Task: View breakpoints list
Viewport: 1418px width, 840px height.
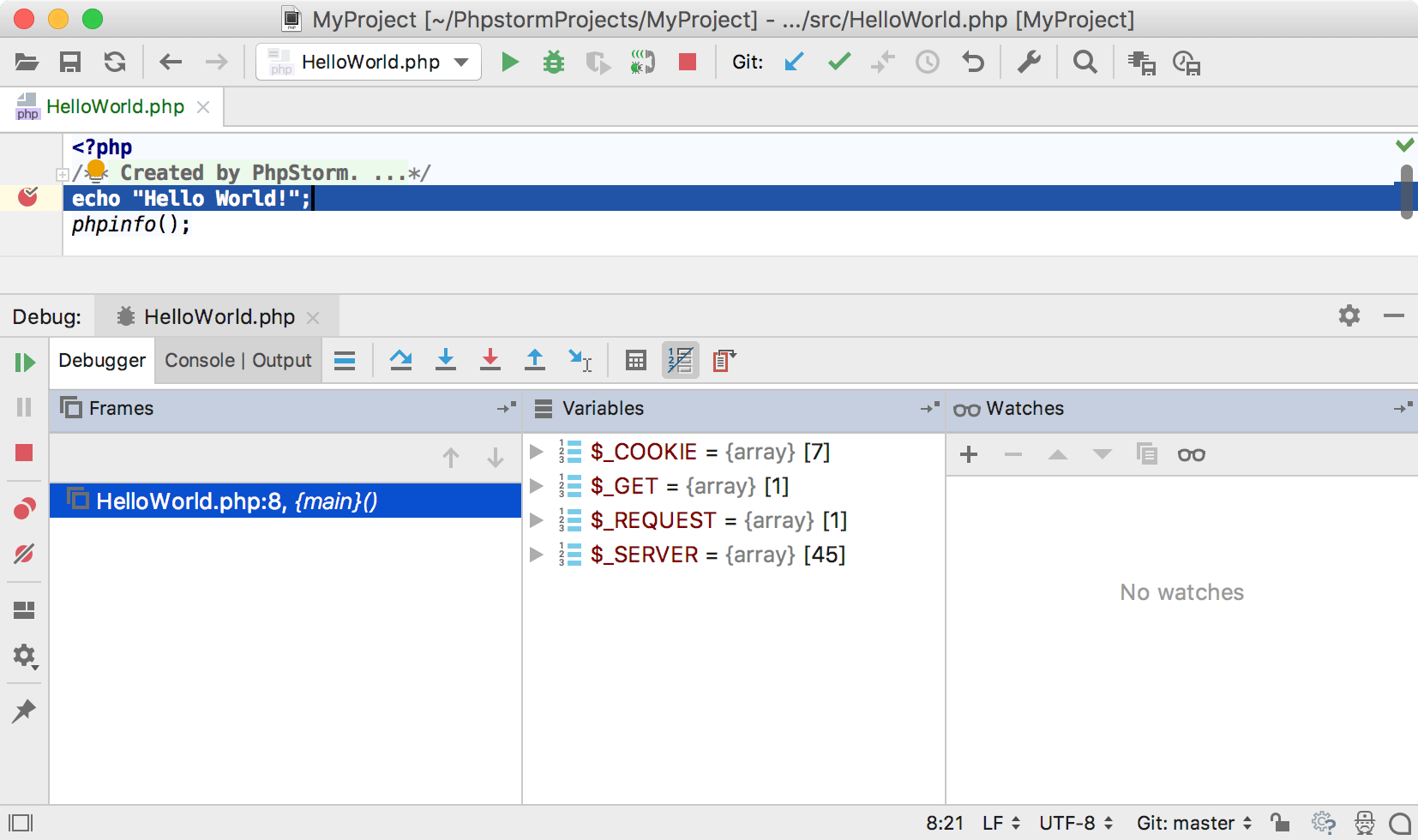Action: click(25, 507)
